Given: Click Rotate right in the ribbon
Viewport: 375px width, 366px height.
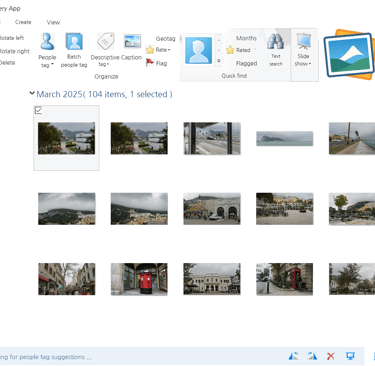Looking at the screenshot, I should pos(15,51).
